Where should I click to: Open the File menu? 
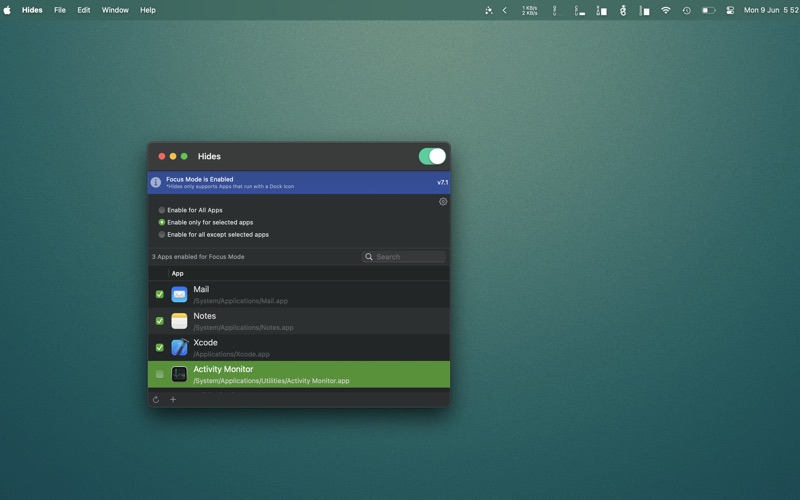(x=60, y=10)
